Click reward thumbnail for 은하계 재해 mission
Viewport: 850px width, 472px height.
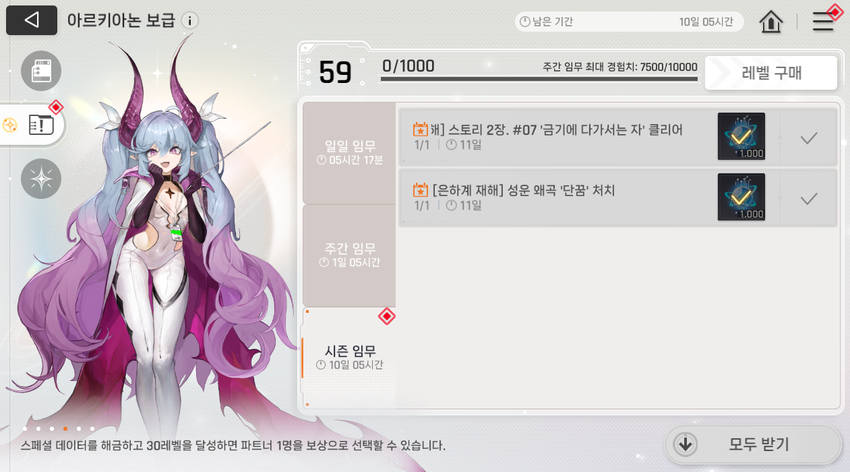tap(741, 197)
